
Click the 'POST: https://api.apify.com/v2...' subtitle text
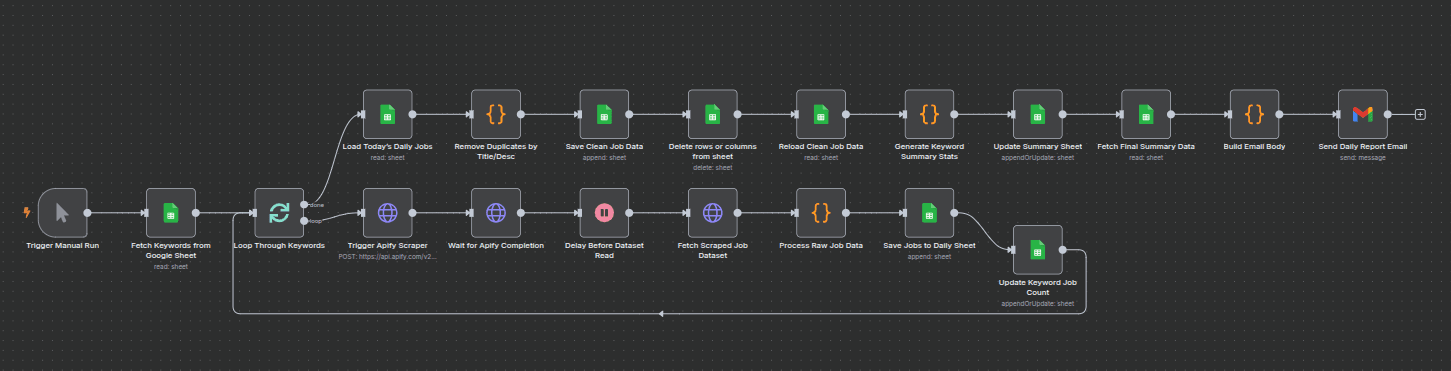pos(388,256)
